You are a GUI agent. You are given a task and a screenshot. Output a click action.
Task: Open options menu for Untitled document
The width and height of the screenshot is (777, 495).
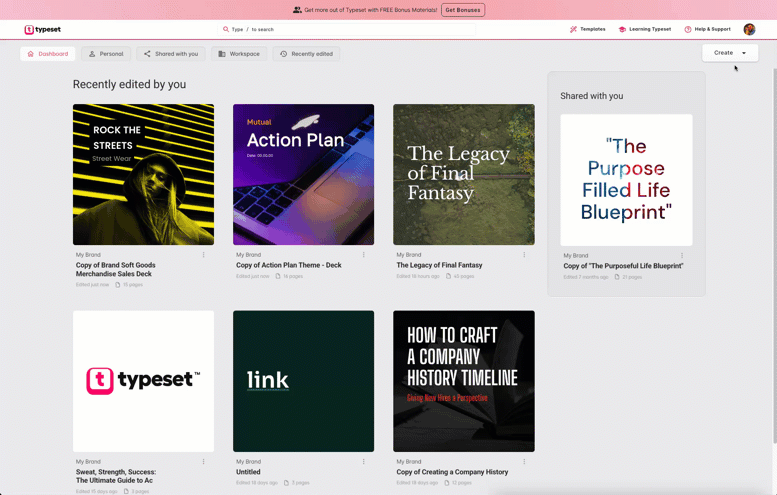coord(363,461)
